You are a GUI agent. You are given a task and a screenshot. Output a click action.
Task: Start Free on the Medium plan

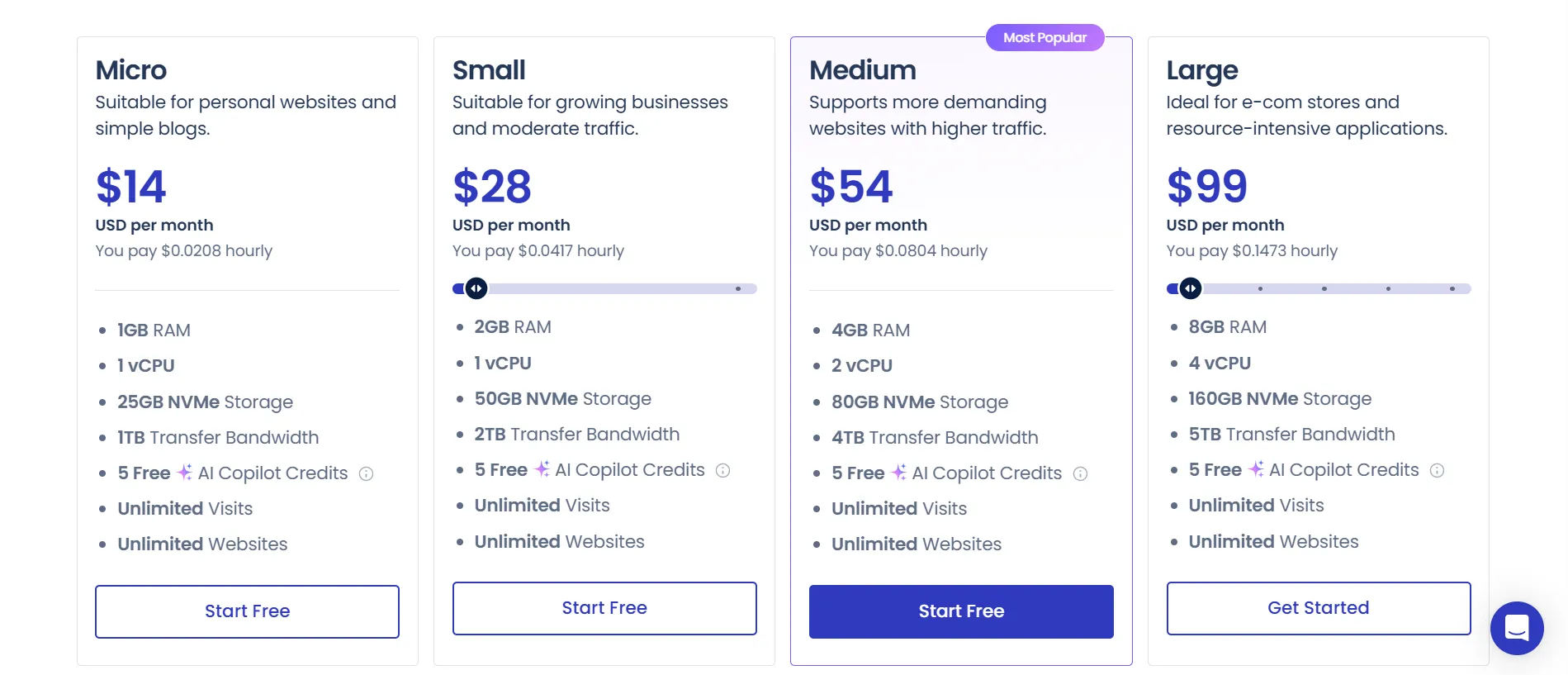pyautogui.click(x=960, y=611)
